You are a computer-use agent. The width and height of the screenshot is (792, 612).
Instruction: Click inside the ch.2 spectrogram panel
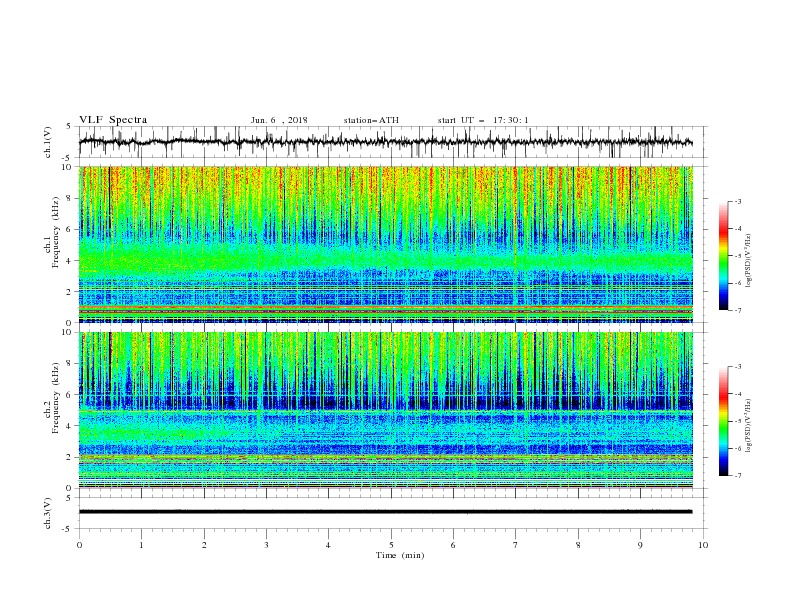pyautogui.click(x=386, y=410)
